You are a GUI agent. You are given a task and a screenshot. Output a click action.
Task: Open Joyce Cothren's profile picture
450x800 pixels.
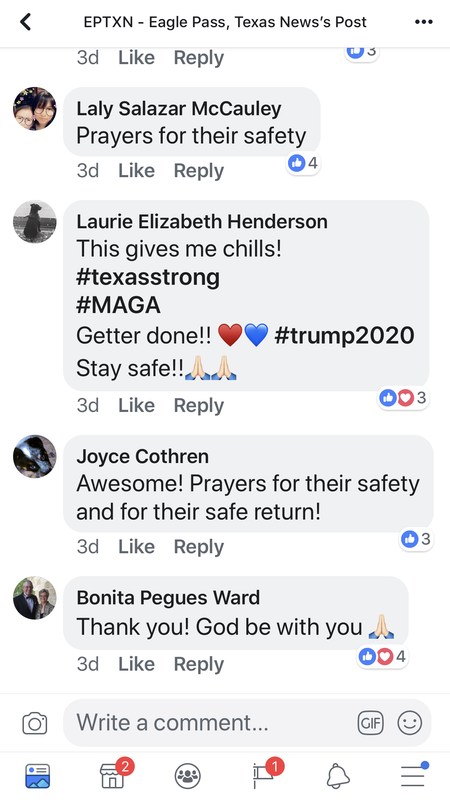pos(35,457)
